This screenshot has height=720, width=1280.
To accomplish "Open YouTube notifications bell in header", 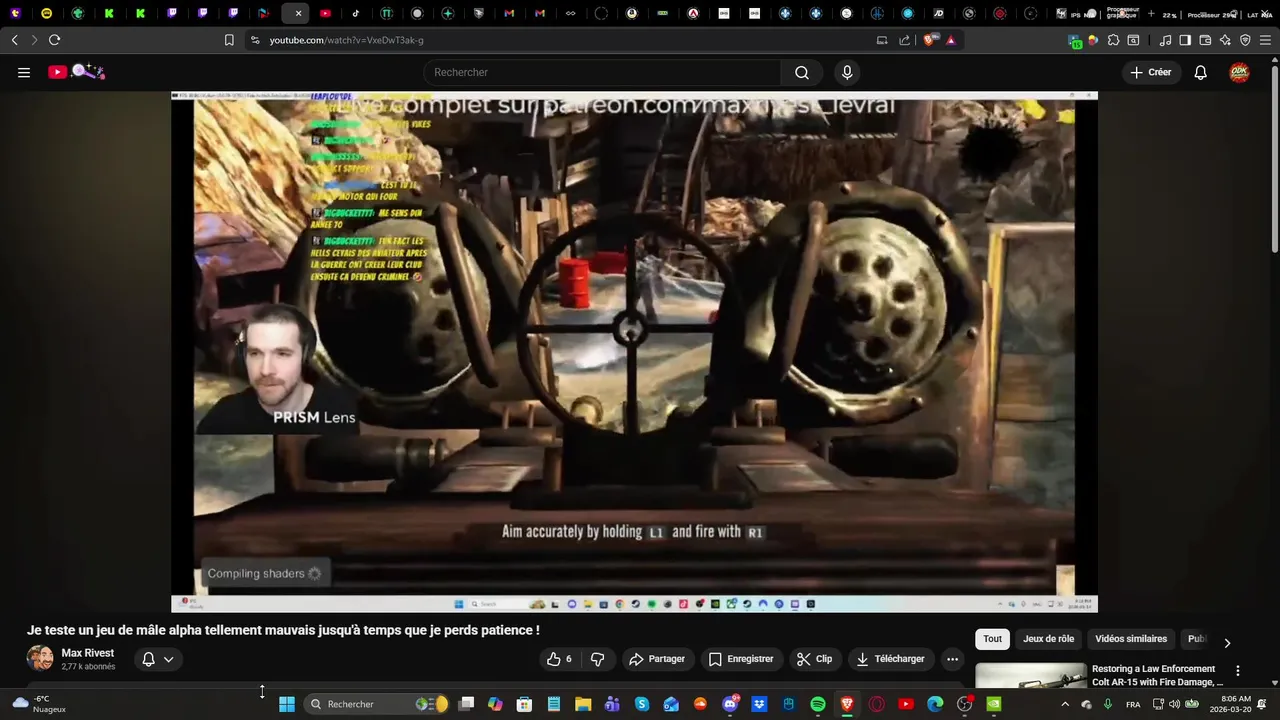I will pos(1201,72).
